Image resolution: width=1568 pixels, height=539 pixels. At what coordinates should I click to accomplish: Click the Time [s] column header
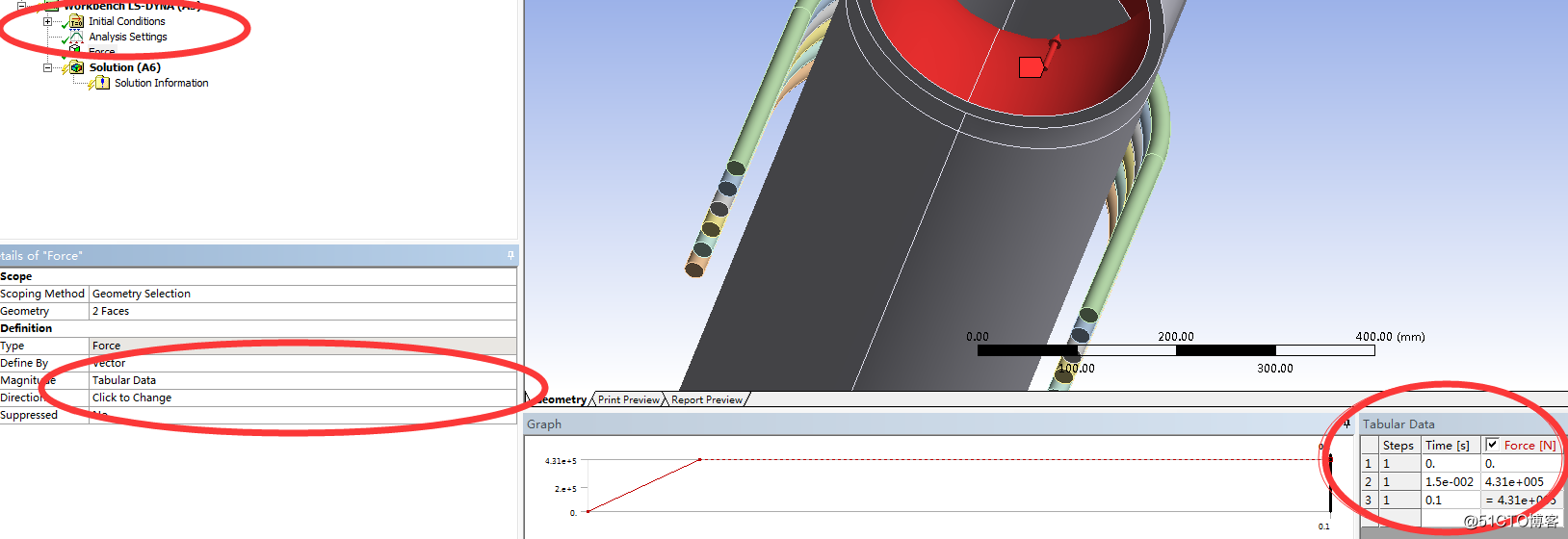(x=1450, y=445)
